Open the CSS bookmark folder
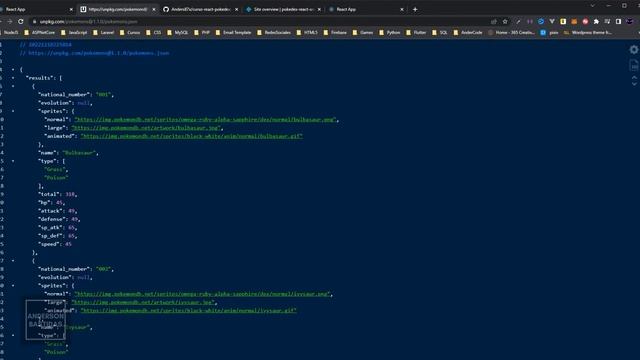 coord(153,32)
